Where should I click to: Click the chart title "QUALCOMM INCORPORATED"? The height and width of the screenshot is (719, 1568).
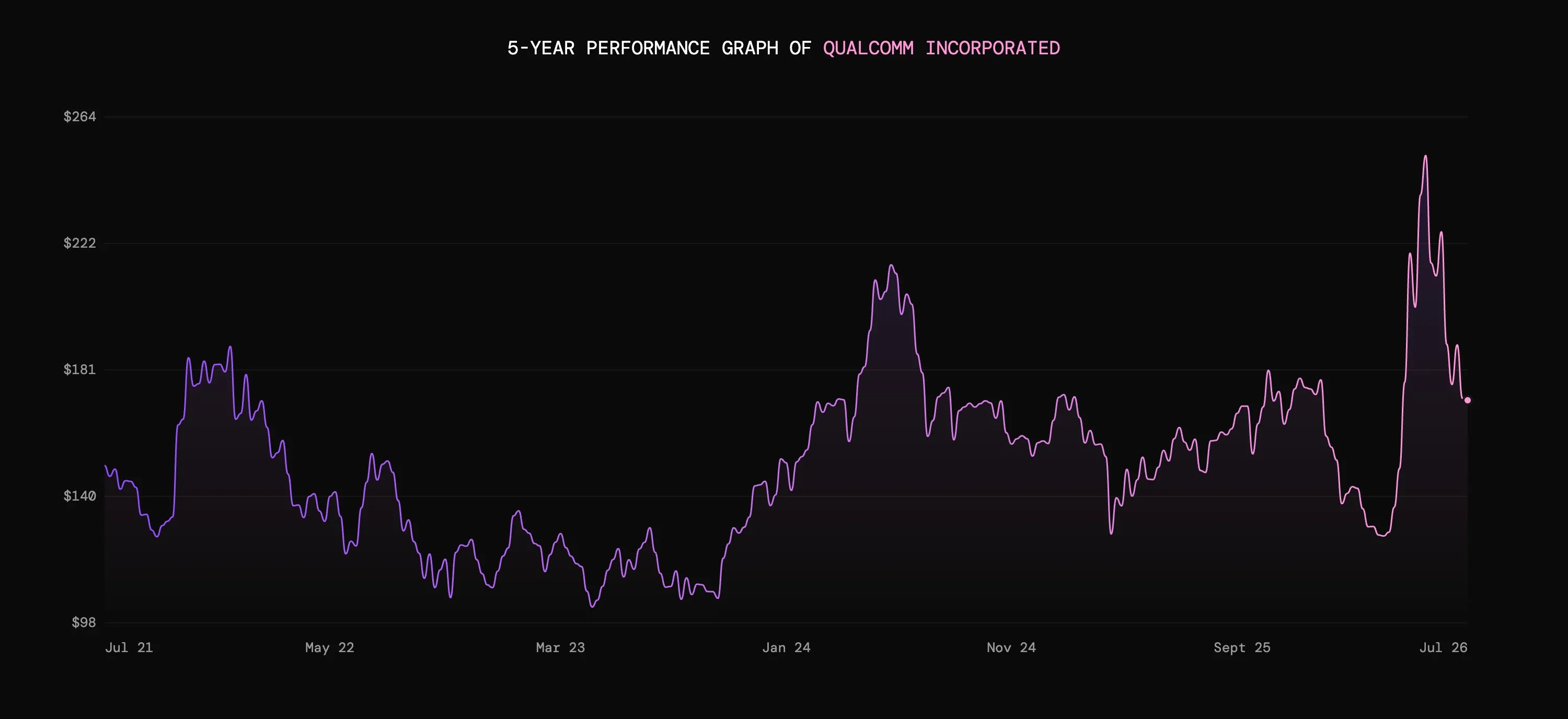941,49
